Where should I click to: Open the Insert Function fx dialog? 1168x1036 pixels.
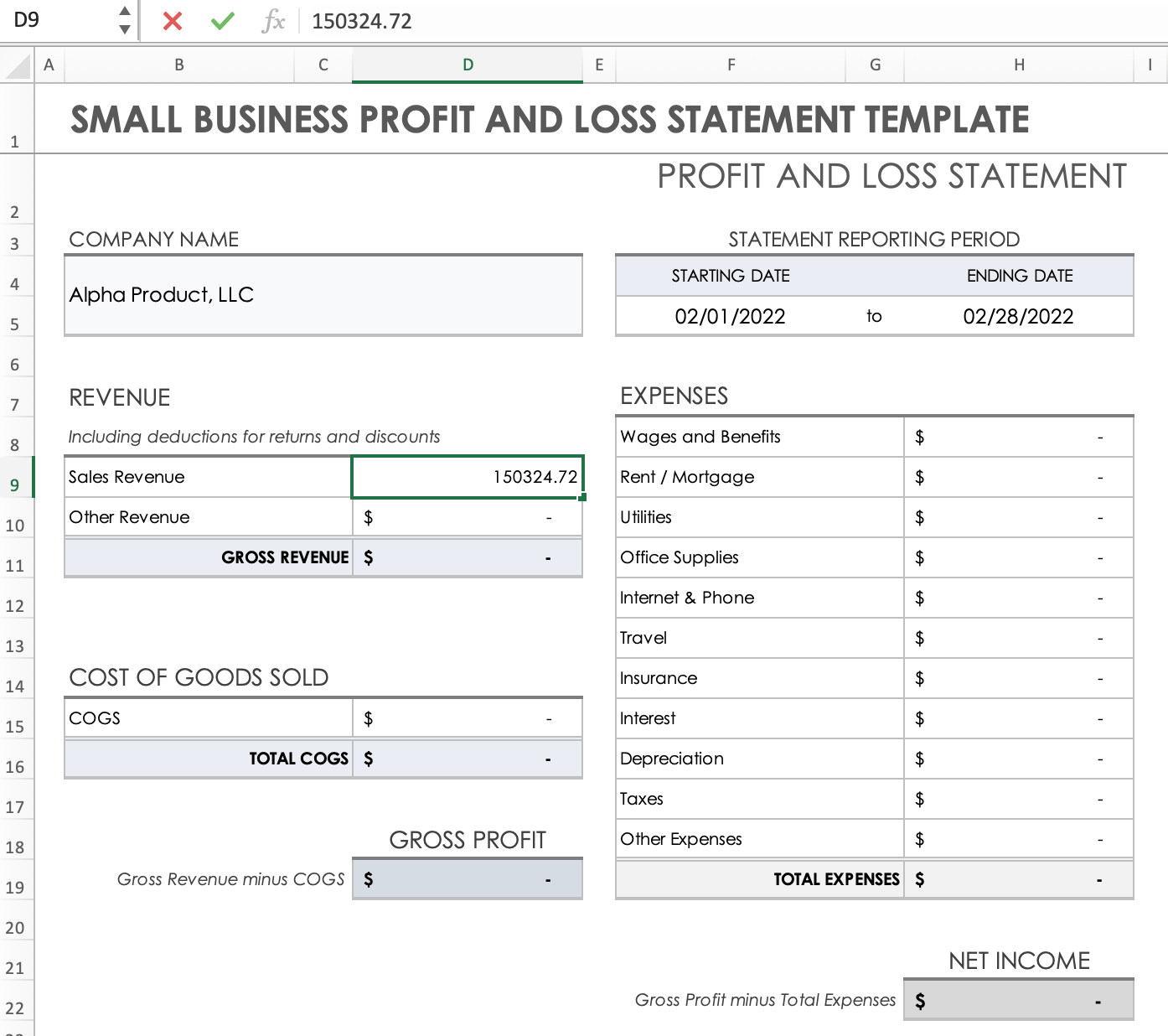tap(273, 21)
